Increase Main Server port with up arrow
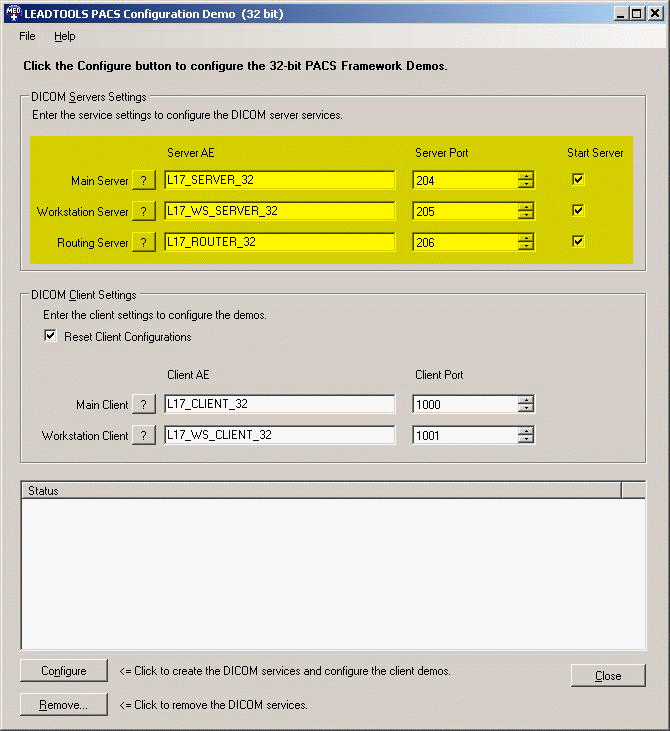Image resolution: width=670 pixels, height=731 pixels. [526, 176]
